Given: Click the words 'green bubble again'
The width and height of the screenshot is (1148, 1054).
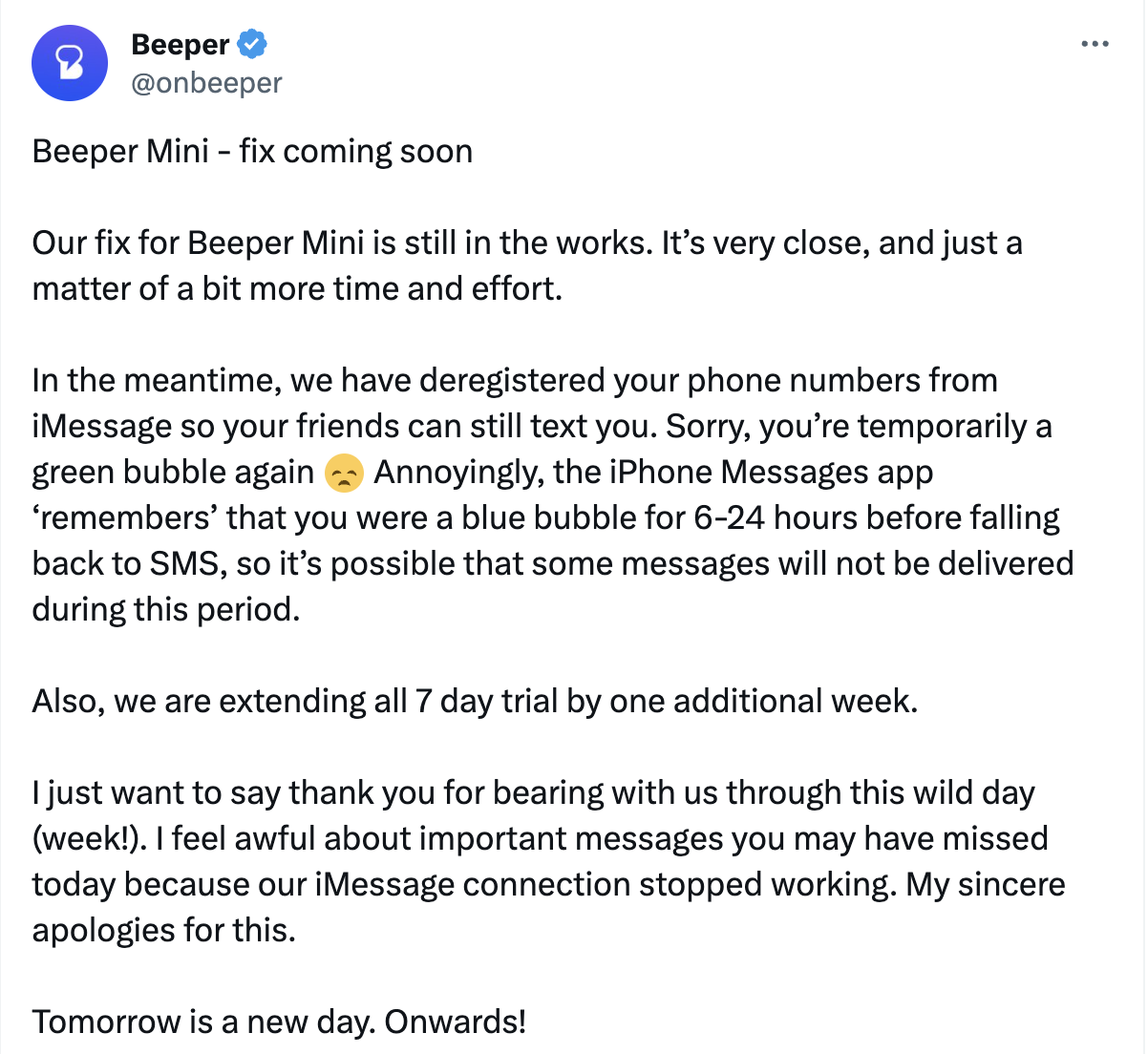Looking at the screenshot, I should tap(173, 473).
